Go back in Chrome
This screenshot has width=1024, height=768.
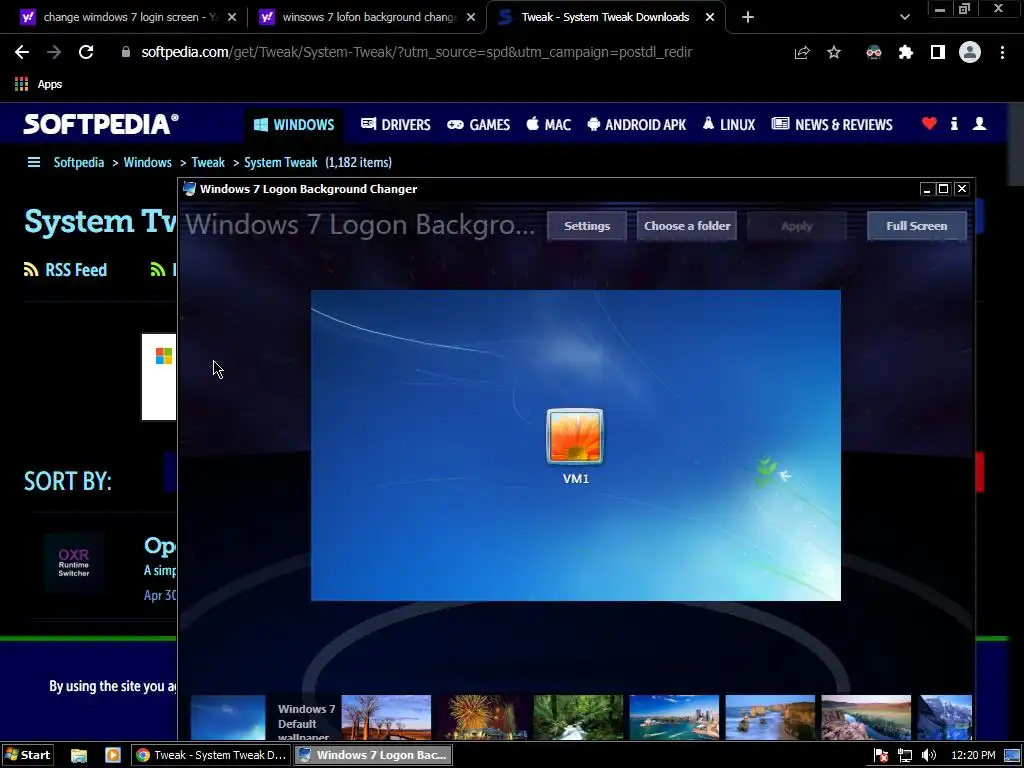(22, 52)
